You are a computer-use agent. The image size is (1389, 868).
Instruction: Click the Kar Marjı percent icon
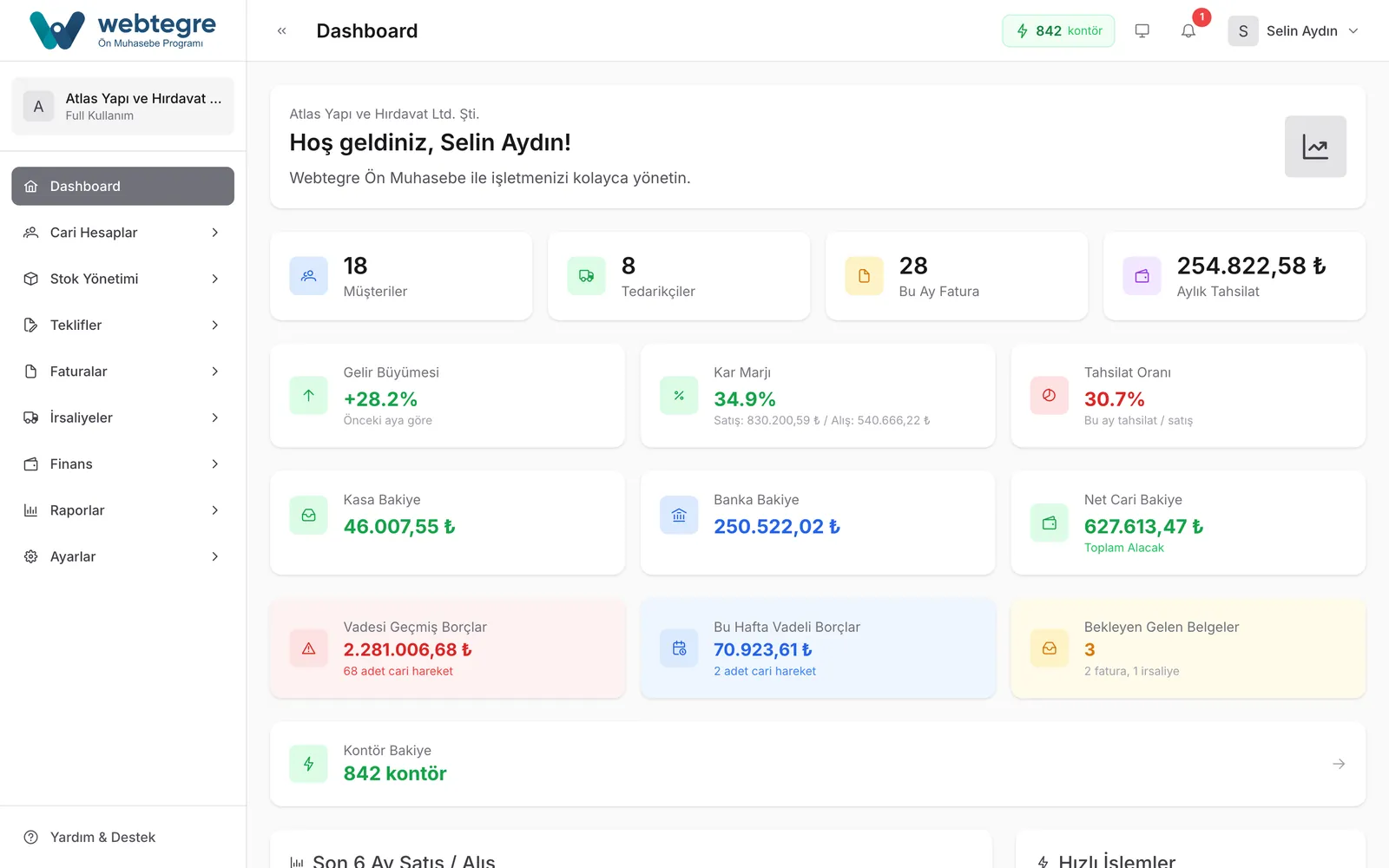click(x=679, y=396)
